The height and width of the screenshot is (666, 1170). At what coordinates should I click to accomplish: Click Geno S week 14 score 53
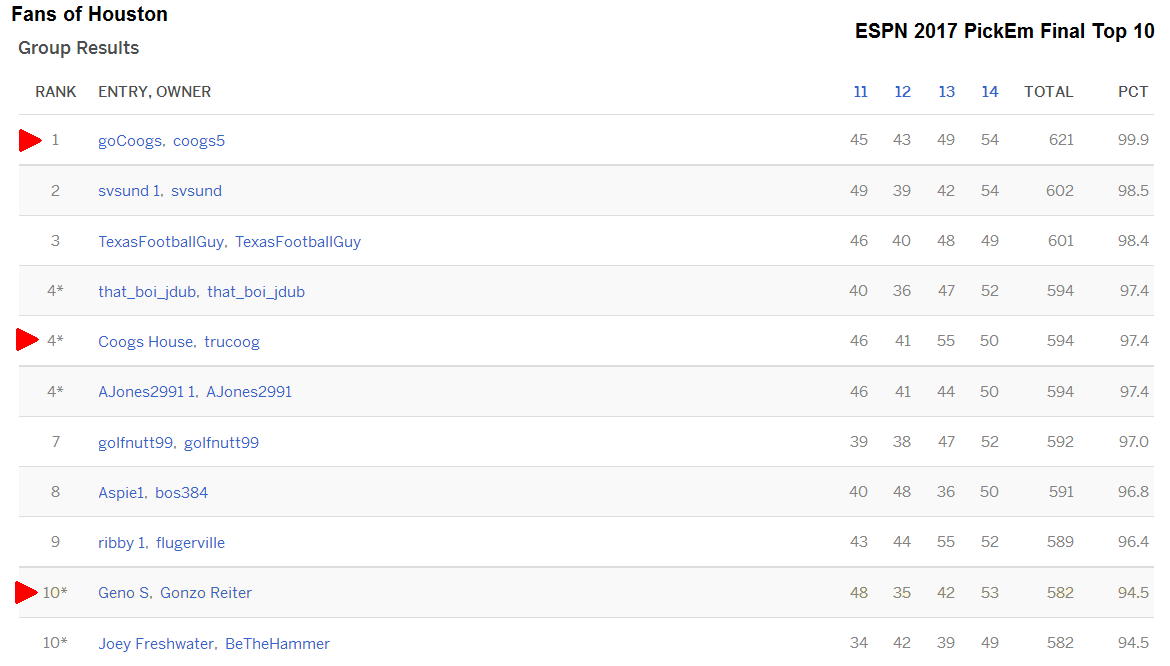click(x=989, y=592)
